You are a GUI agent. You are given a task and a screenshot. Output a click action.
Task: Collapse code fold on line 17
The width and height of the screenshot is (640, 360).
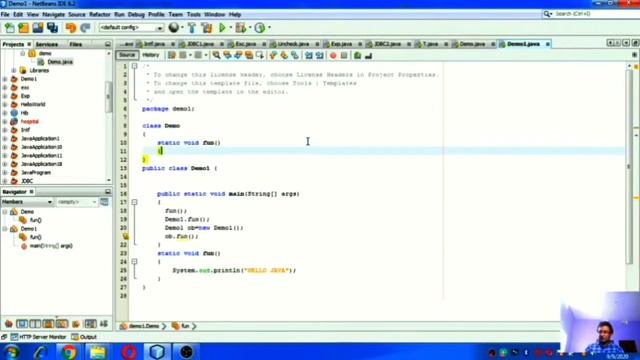pyautogui.click(x=134, y=202)
